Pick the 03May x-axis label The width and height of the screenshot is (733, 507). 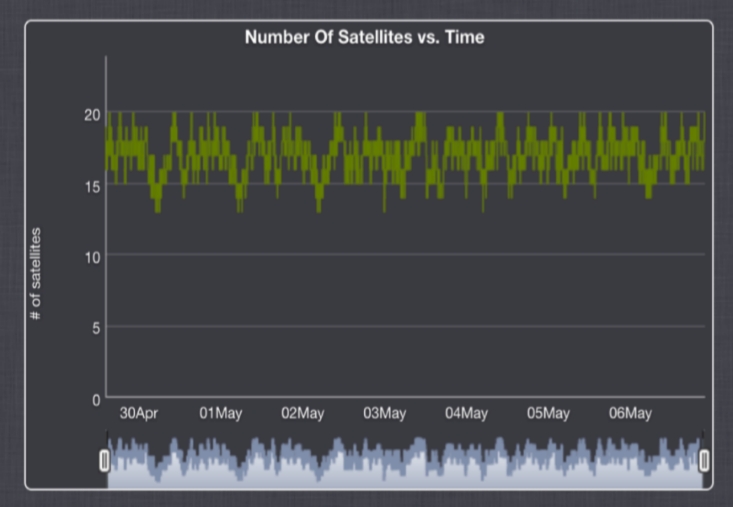385,414
